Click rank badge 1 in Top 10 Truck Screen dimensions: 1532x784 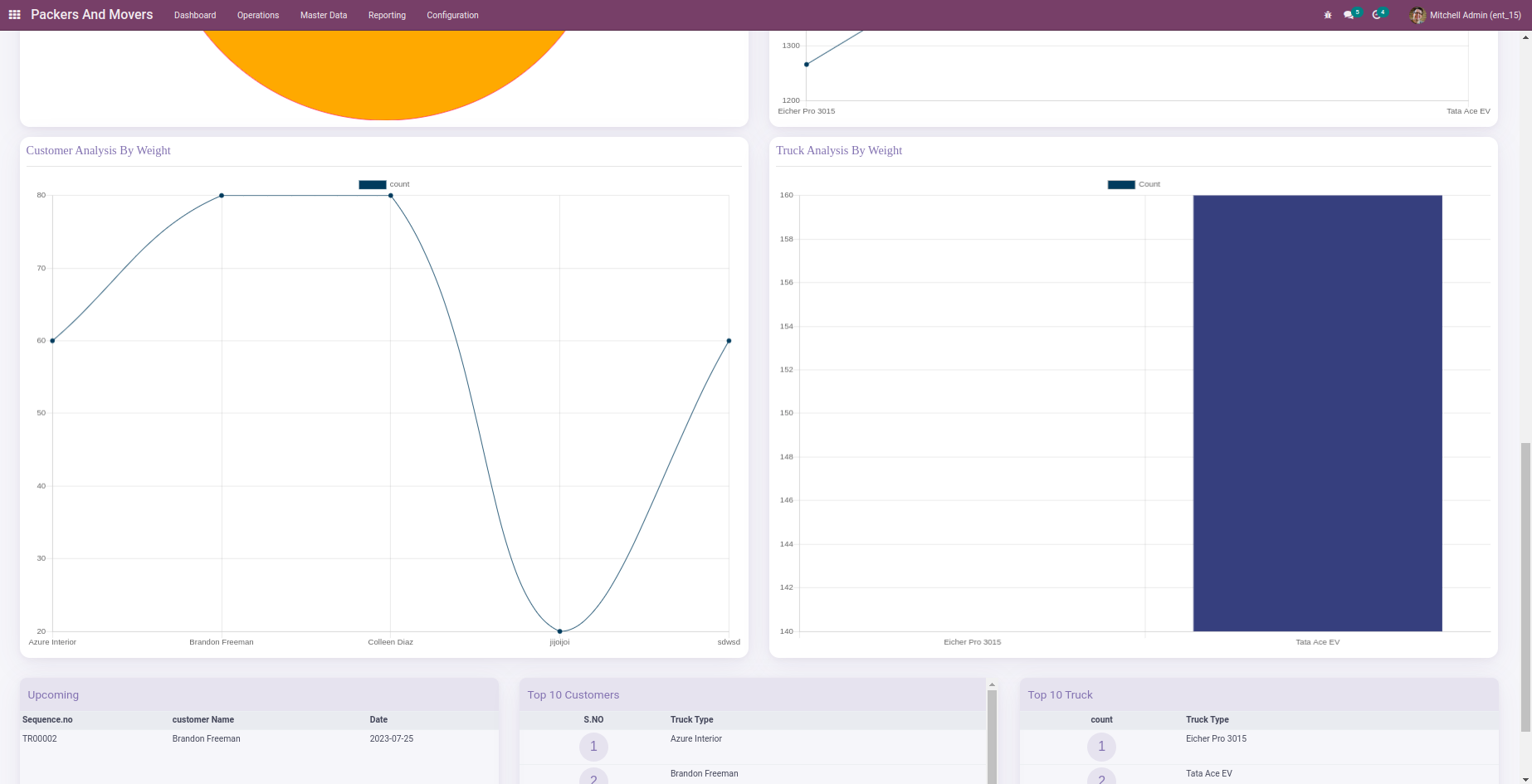(1101, 747)
